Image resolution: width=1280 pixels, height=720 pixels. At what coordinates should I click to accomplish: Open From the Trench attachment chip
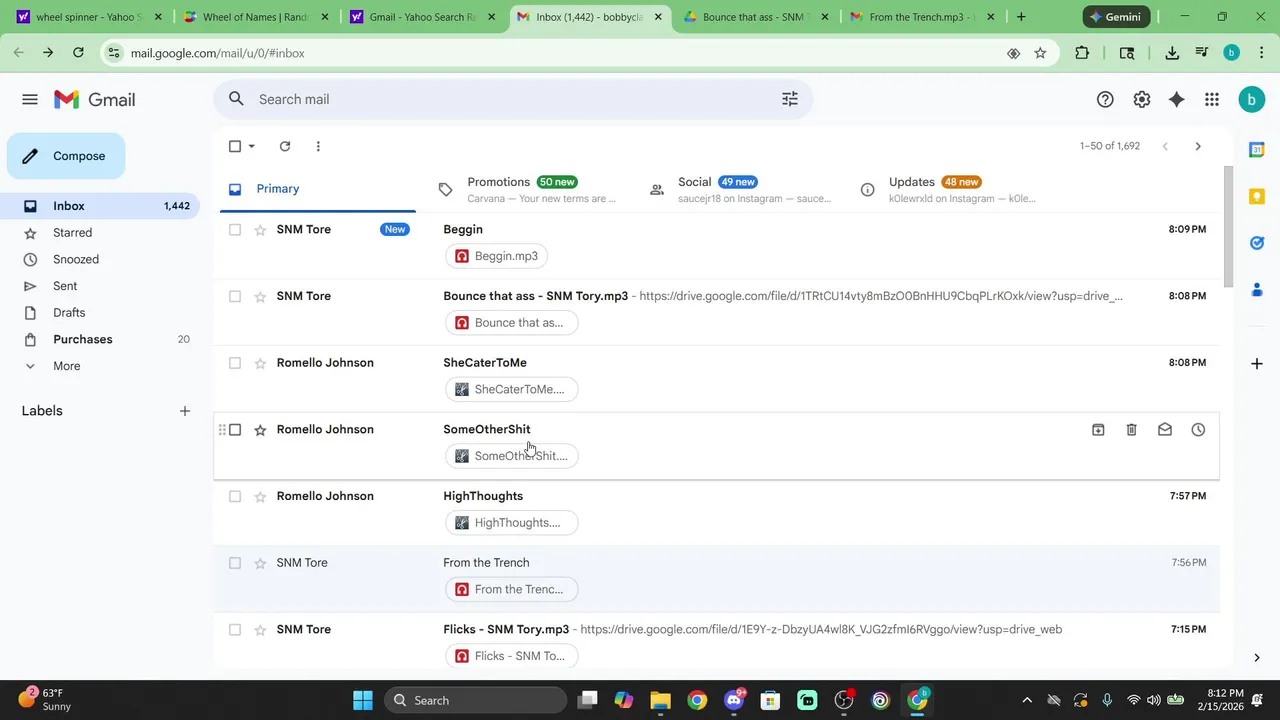click(512, 589)
